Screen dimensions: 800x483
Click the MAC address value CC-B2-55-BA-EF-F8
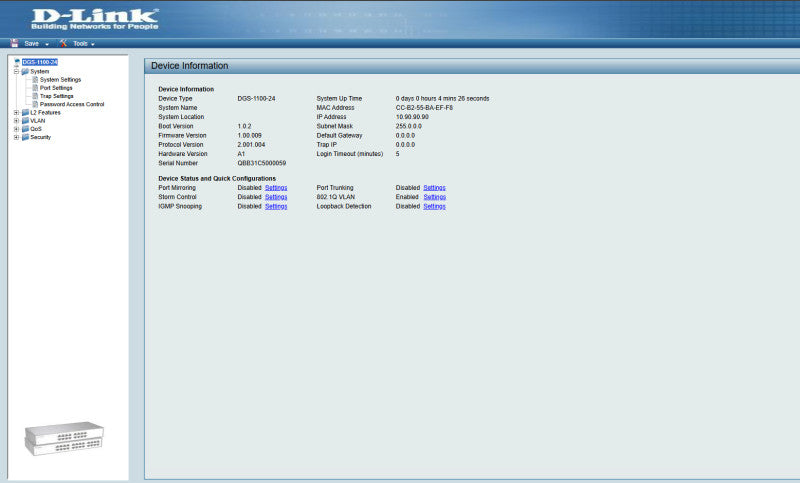[424, 108]
